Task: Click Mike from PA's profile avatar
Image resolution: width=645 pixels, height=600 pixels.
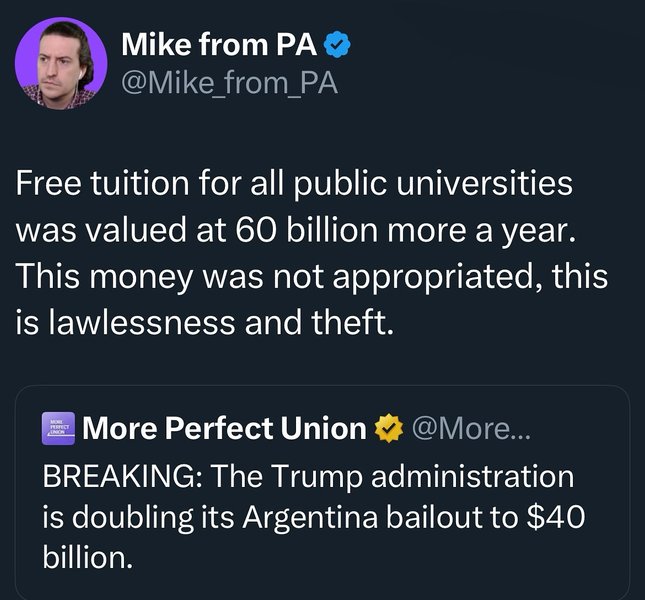Action: [x=62, y=63]
